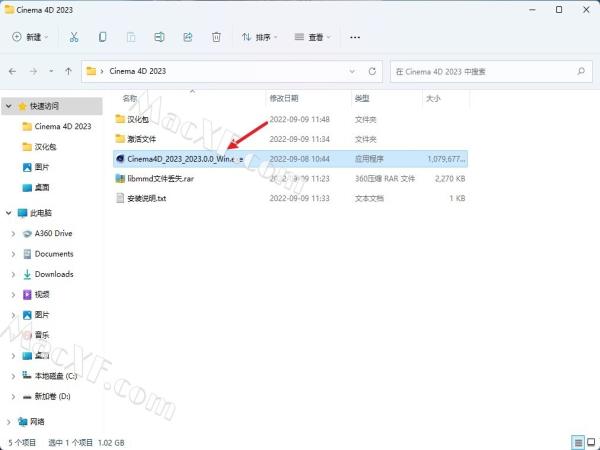Screen dimensions: 600x450
Task: Go forward with the right arrow
Action: click(33, 71)
